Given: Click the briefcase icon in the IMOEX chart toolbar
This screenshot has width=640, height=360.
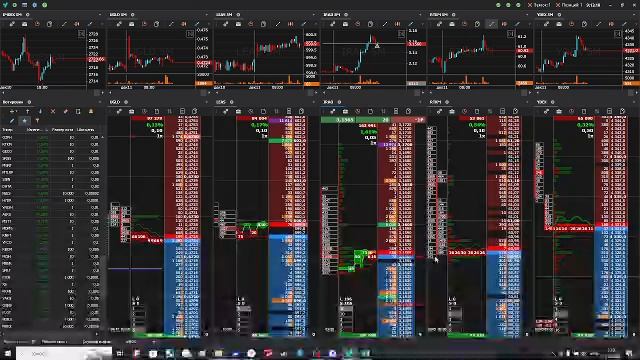Looking at the screenshot, I should [x=24, y=24].
